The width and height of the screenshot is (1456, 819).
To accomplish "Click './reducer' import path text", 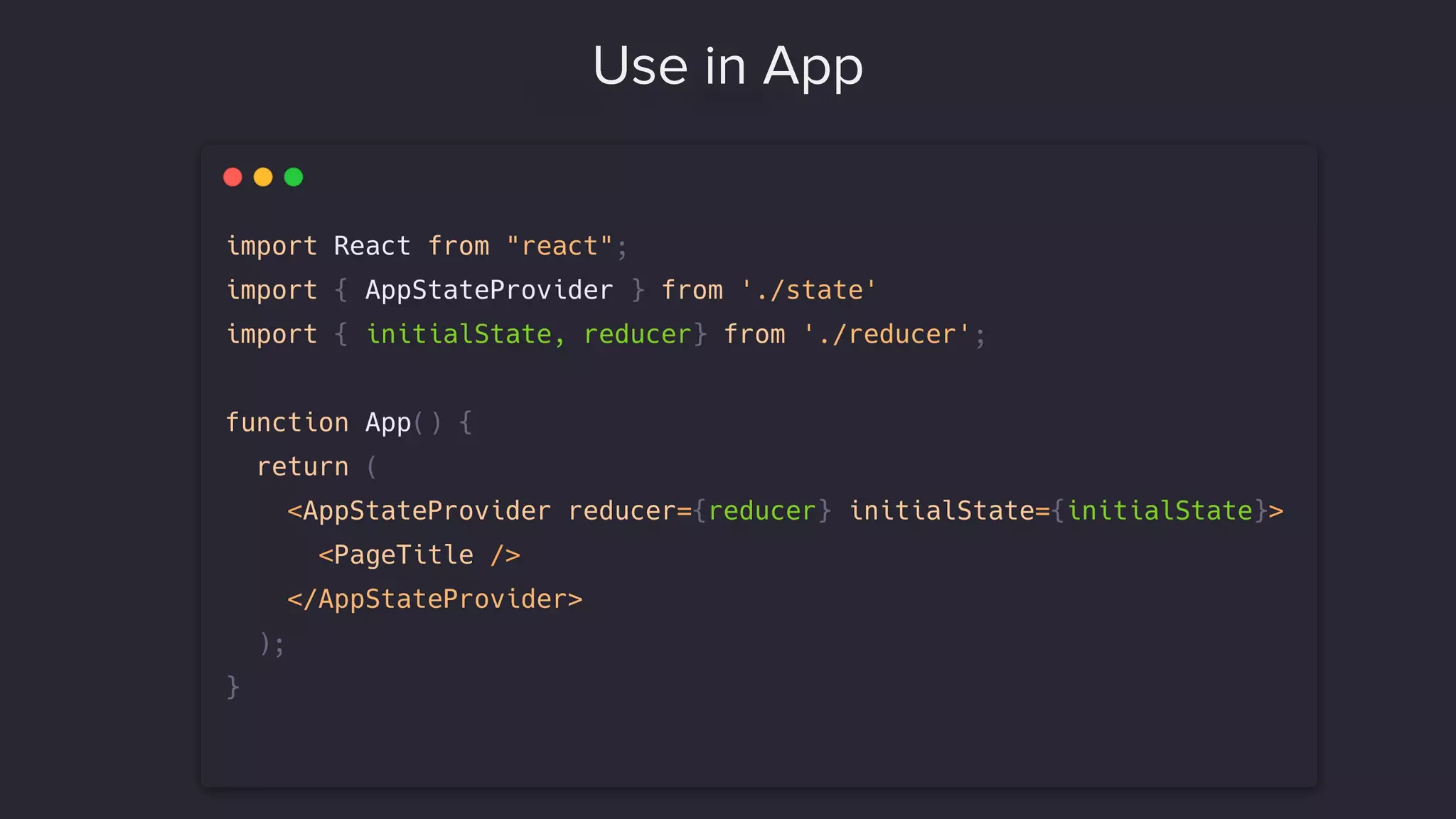I will pyautogui.click(x=887, y=334).
